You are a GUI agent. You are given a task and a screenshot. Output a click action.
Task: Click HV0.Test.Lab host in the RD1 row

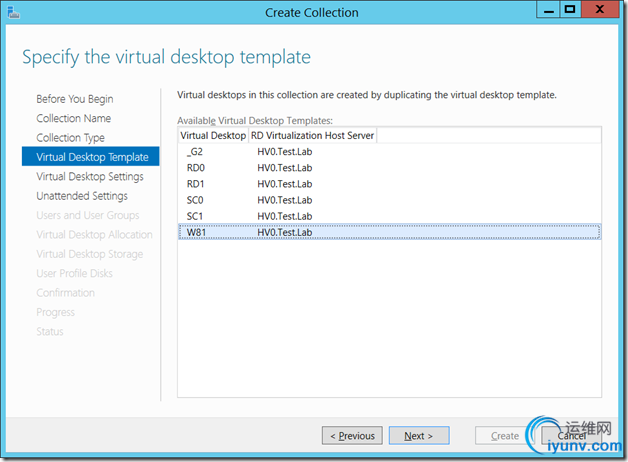pos(284,184)
